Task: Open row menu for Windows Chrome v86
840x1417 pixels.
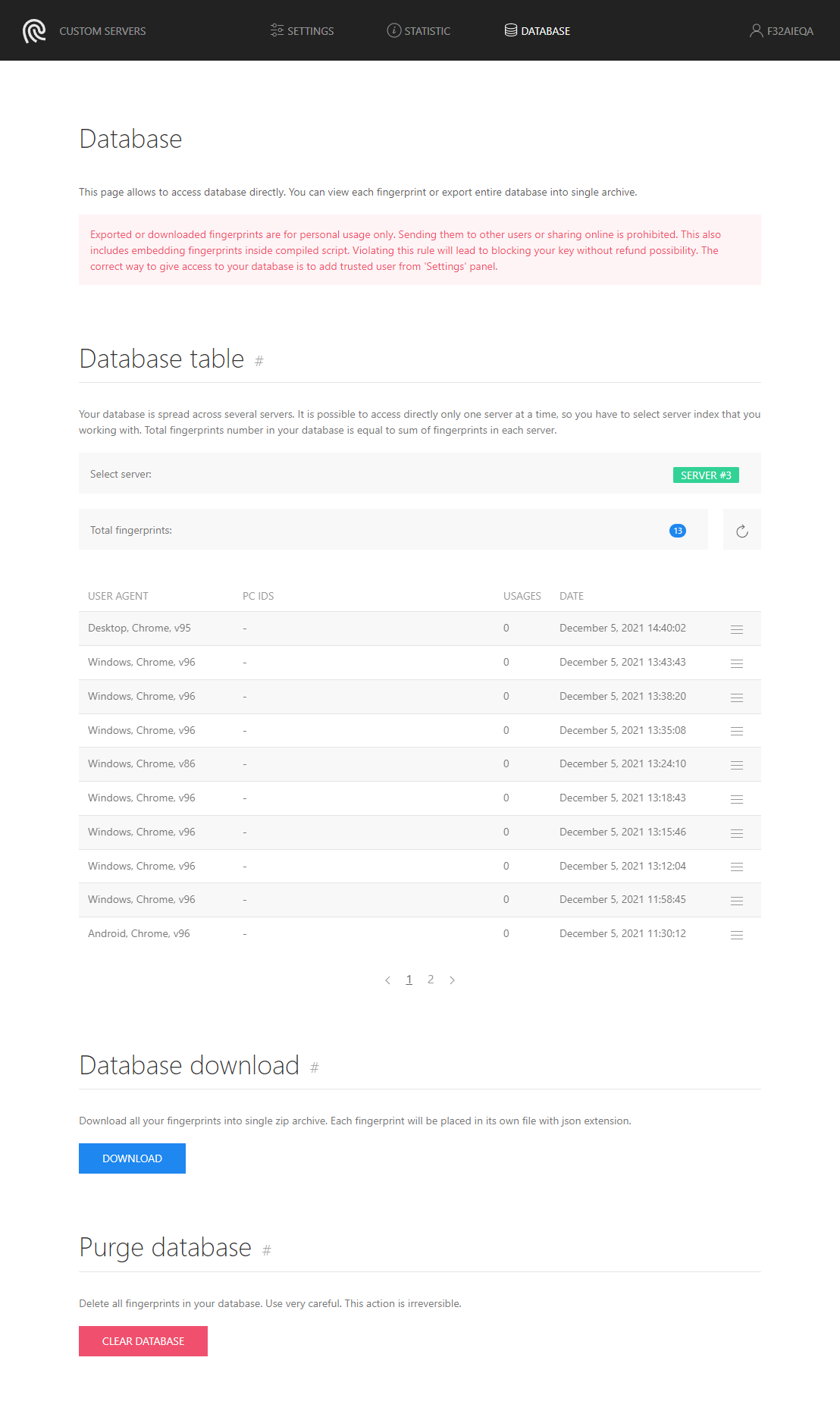Action: coord(736,765)
